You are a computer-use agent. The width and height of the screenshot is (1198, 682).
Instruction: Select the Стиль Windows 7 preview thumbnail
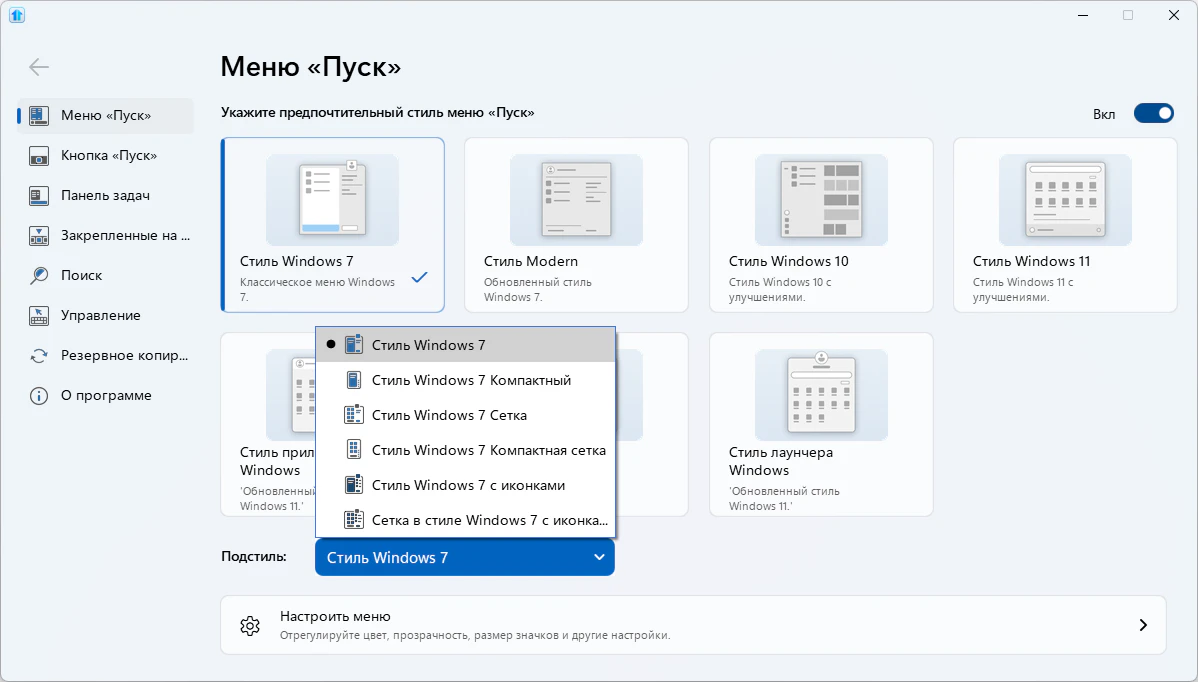(332, 199)
